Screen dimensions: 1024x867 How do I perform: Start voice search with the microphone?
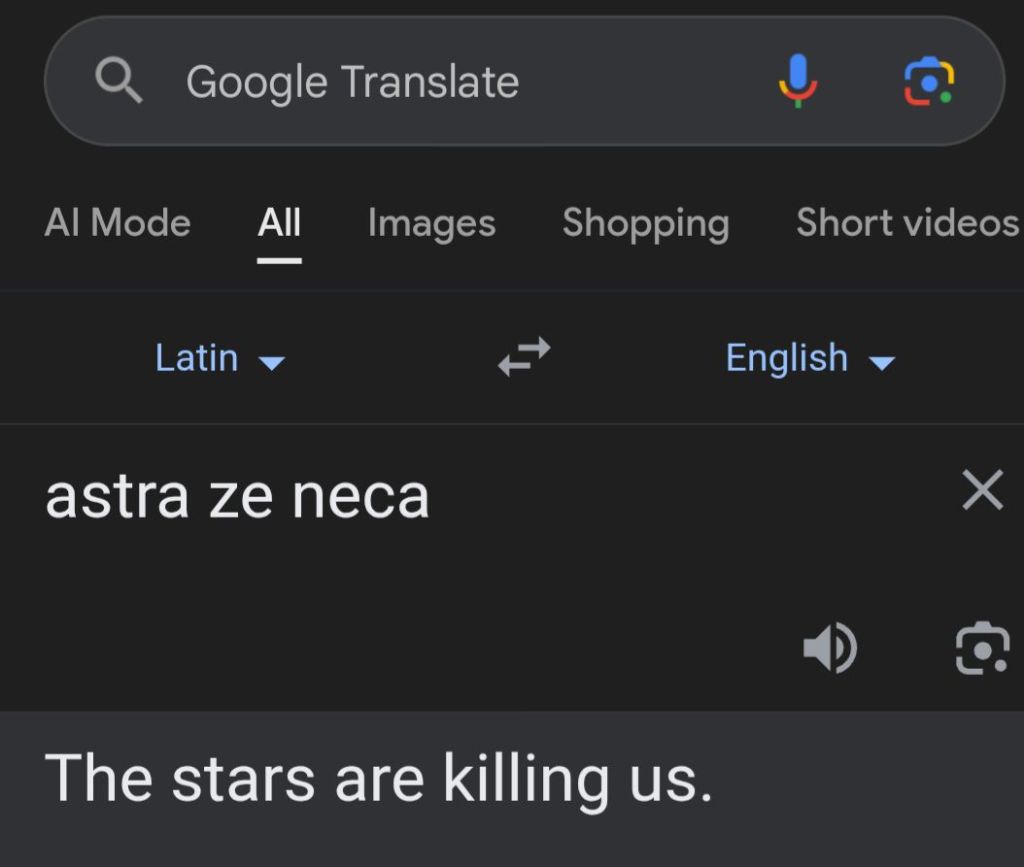click(797, 81)
